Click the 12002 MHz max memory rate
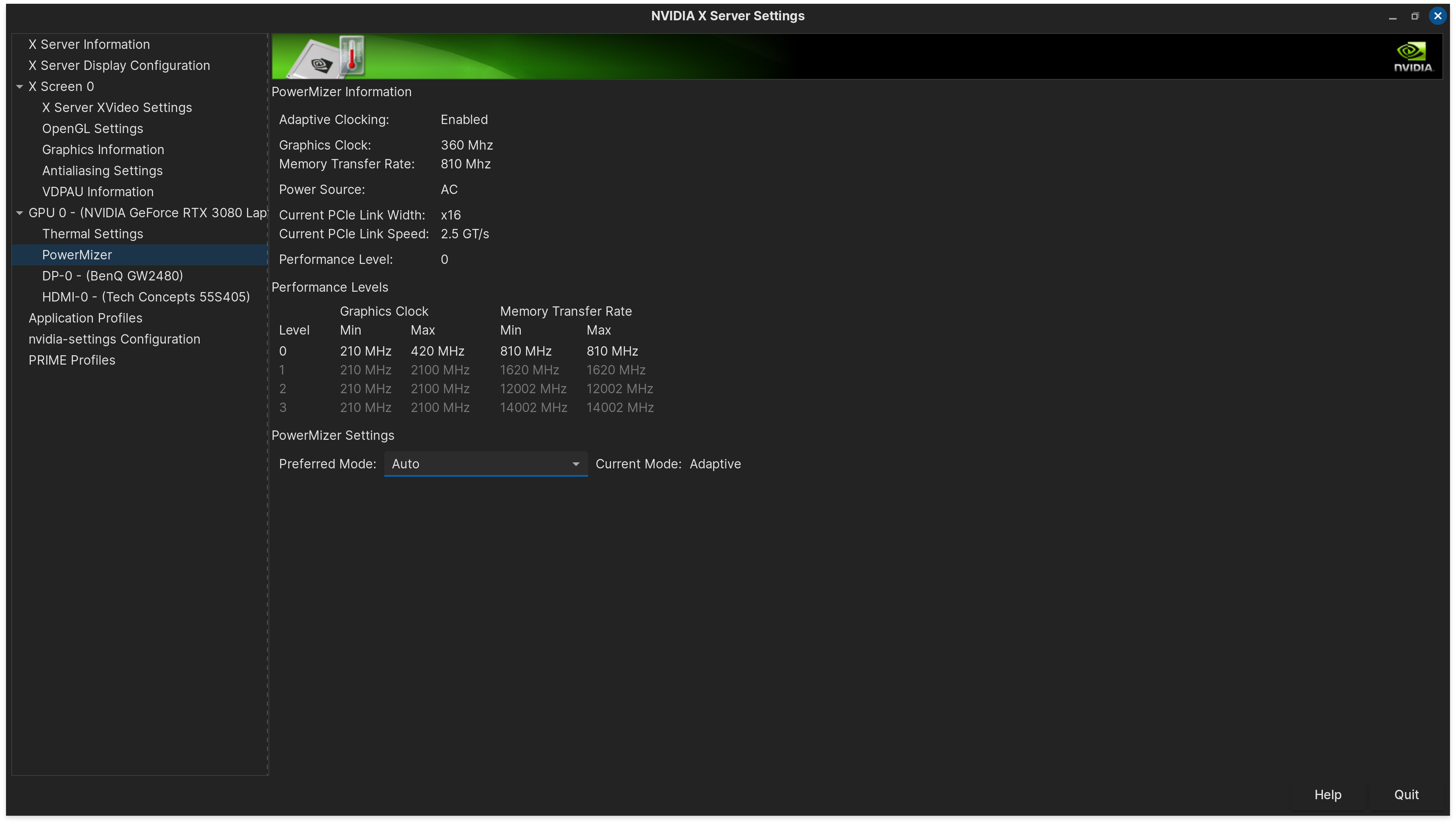This screenshot has height=824, width=1456. coord(620,388)
